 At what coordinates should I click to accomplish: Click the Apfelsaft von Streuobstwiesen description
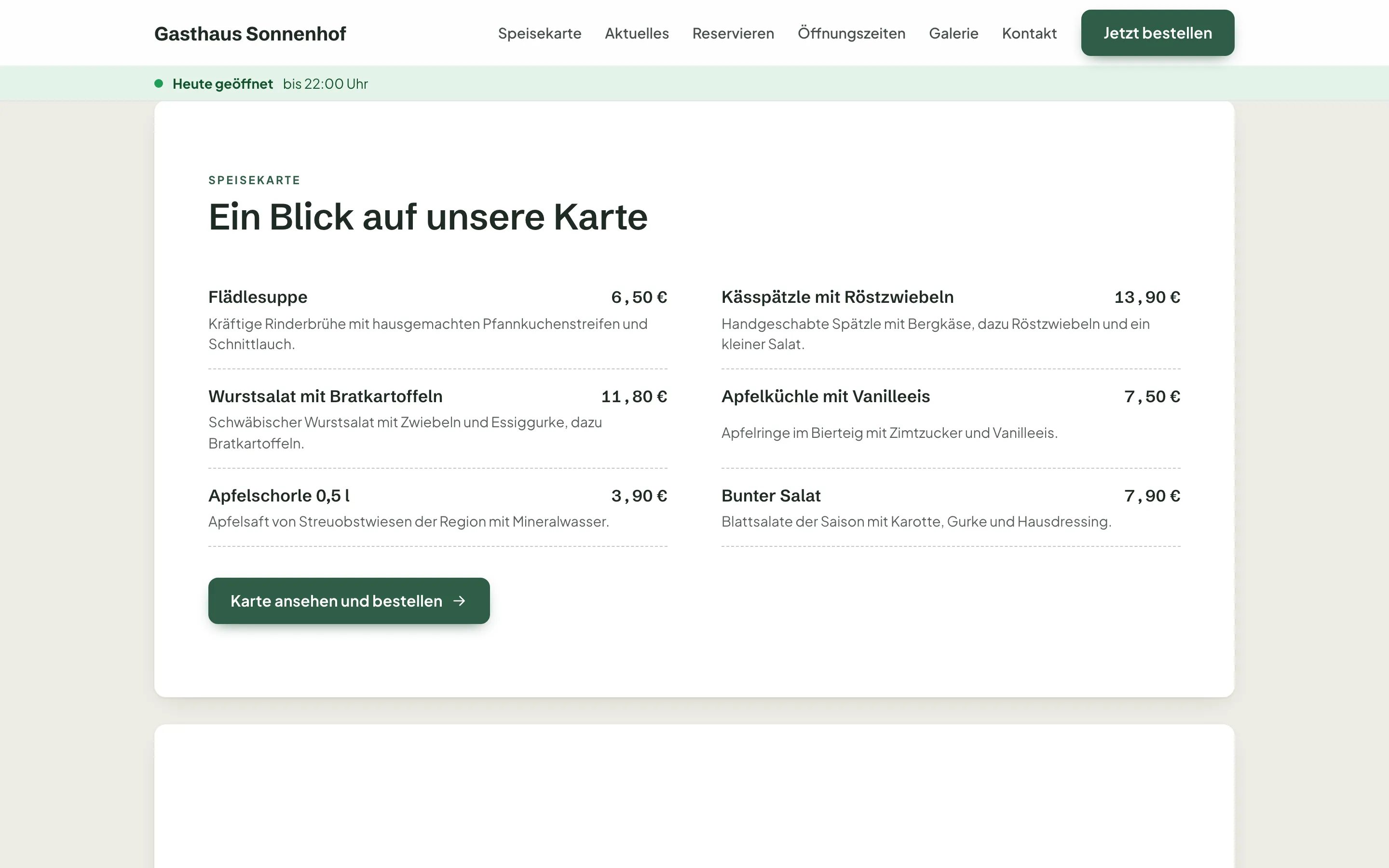click(x=409, y=521)
